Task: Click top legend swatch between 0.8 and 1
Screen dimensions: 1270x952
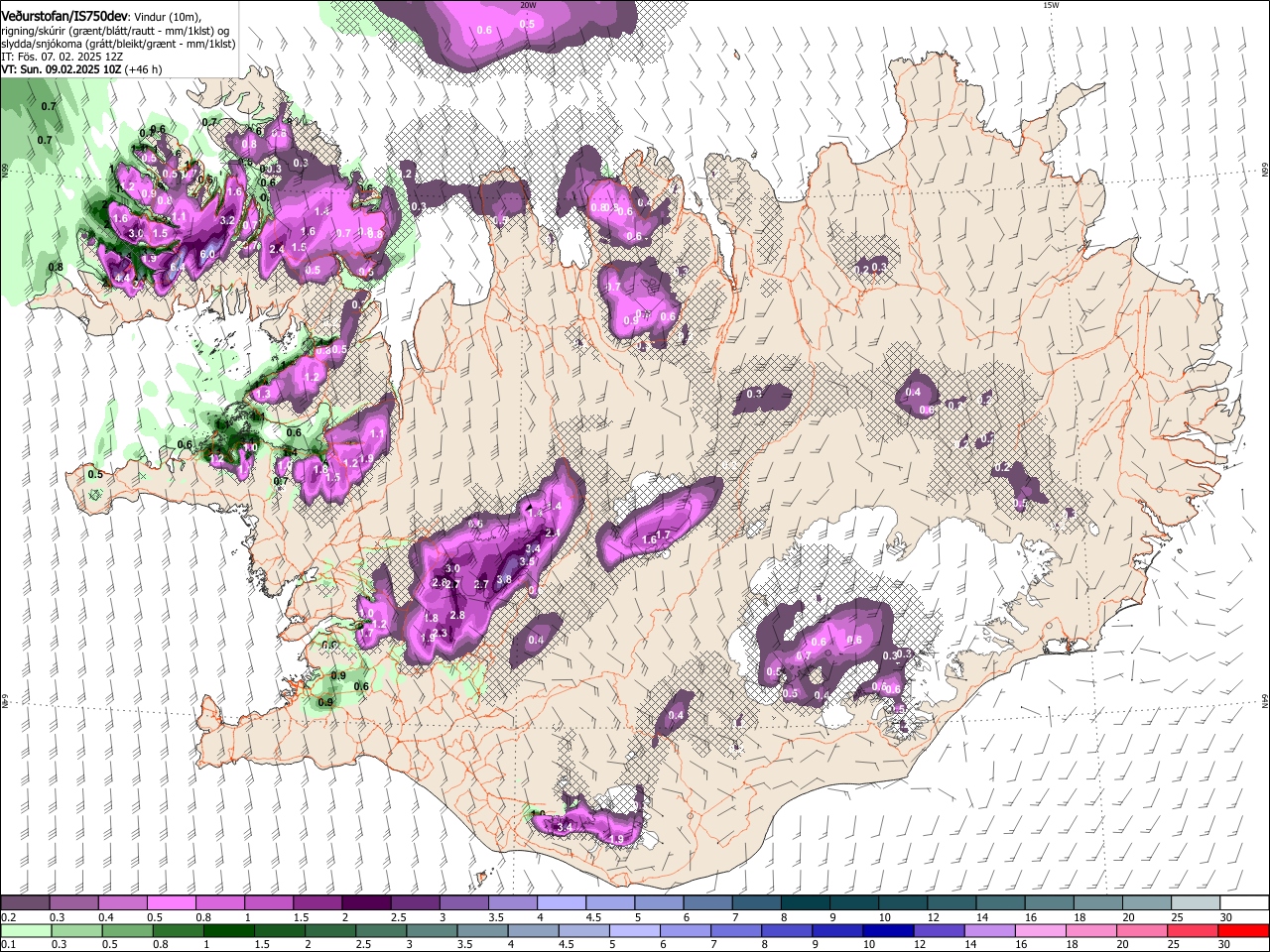Action: click(220, 903)
